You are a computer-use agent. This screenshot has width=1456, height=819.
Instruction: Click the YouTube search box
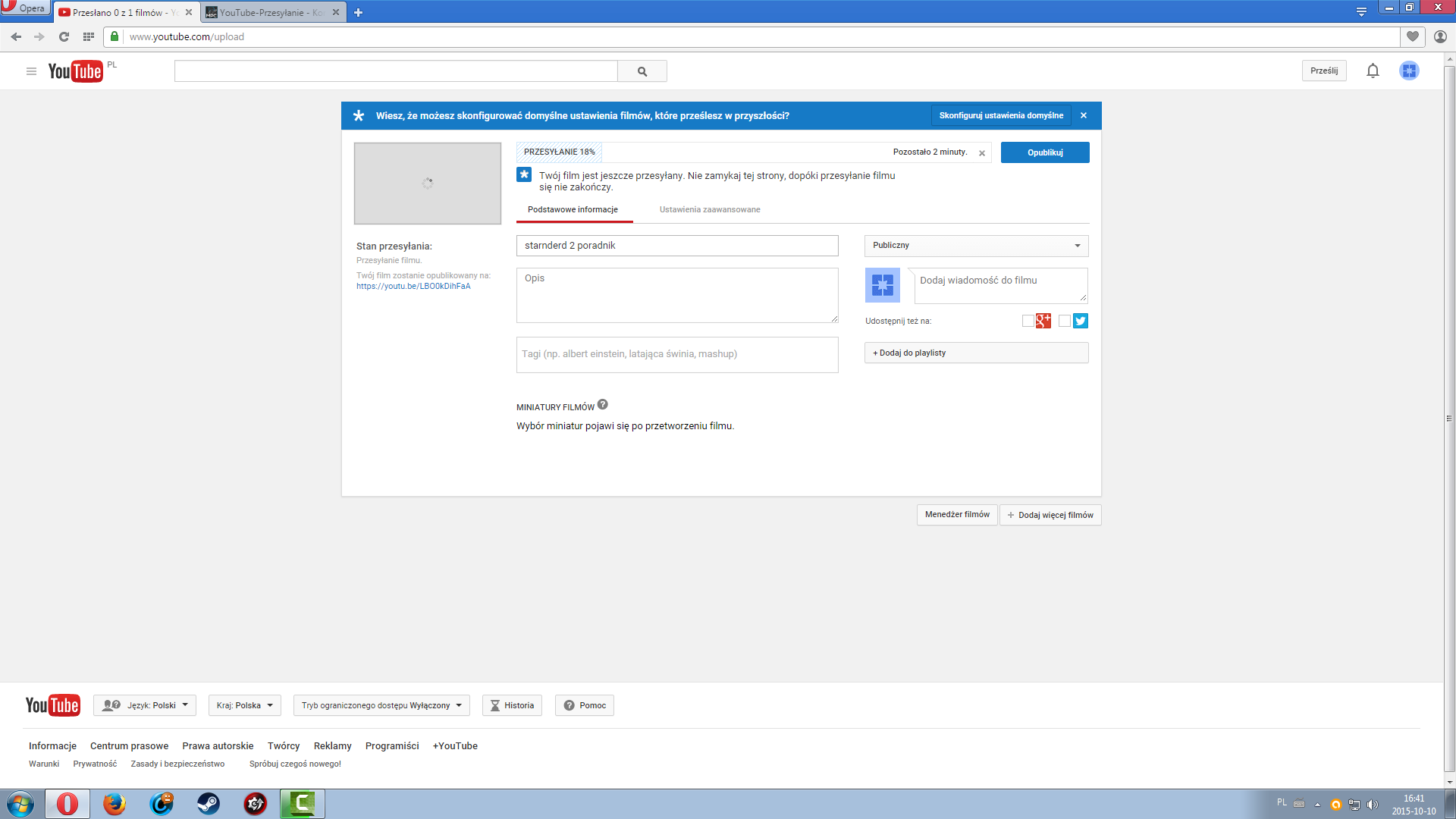tap(396, 71)
